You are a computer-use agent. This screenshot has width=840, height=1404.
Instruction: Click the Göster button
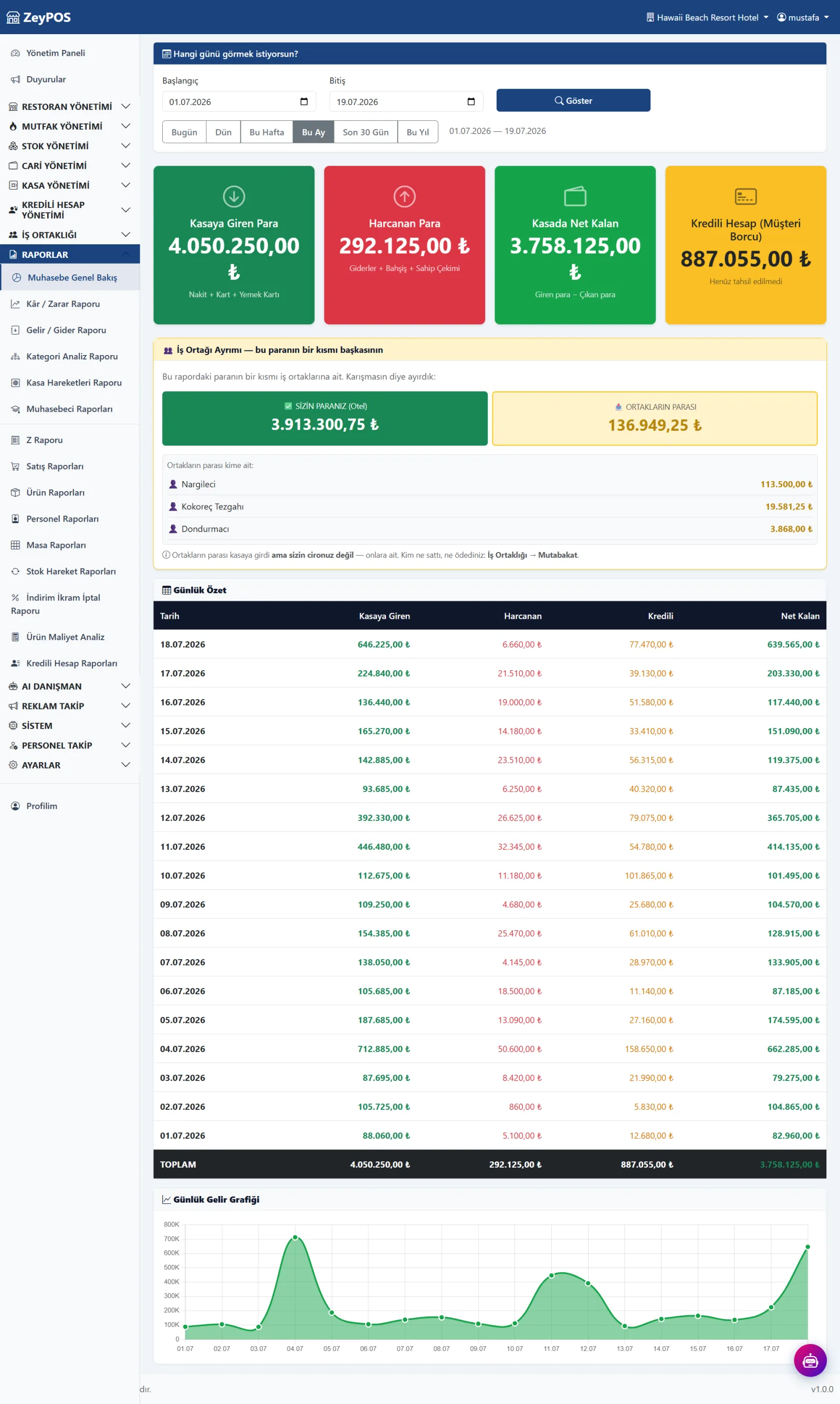point(573,100)
